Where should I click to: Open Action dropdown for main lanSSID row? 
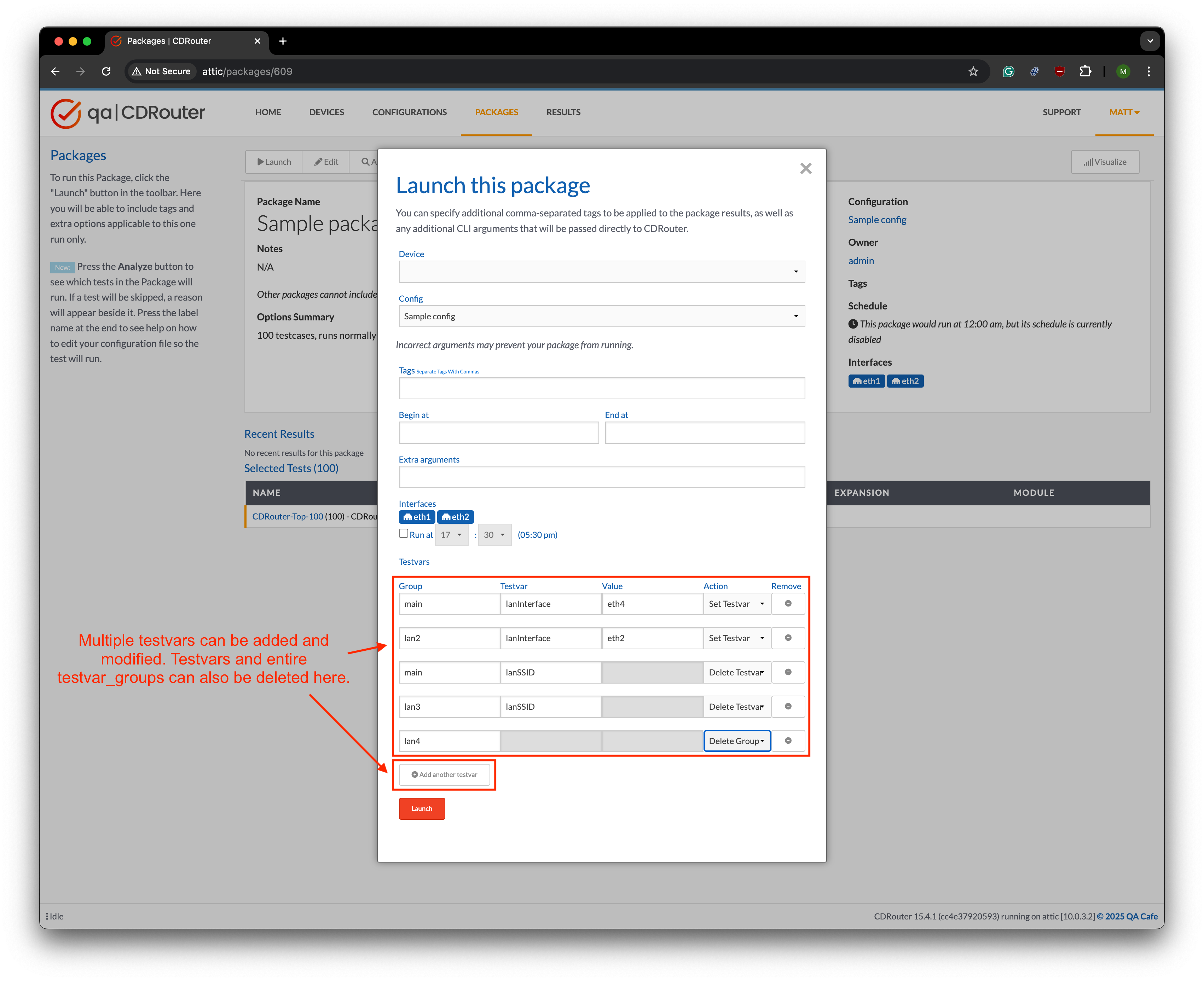point(737,673)
